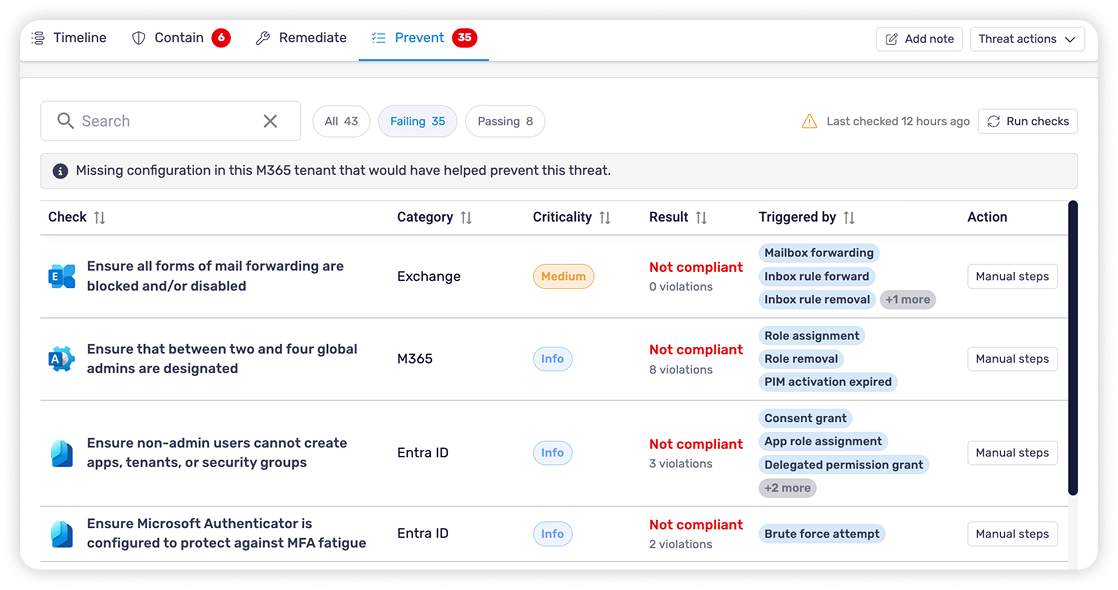Click the Remediate wrench icon
The image size is (1118, 590).
click(x=263, y=38)
